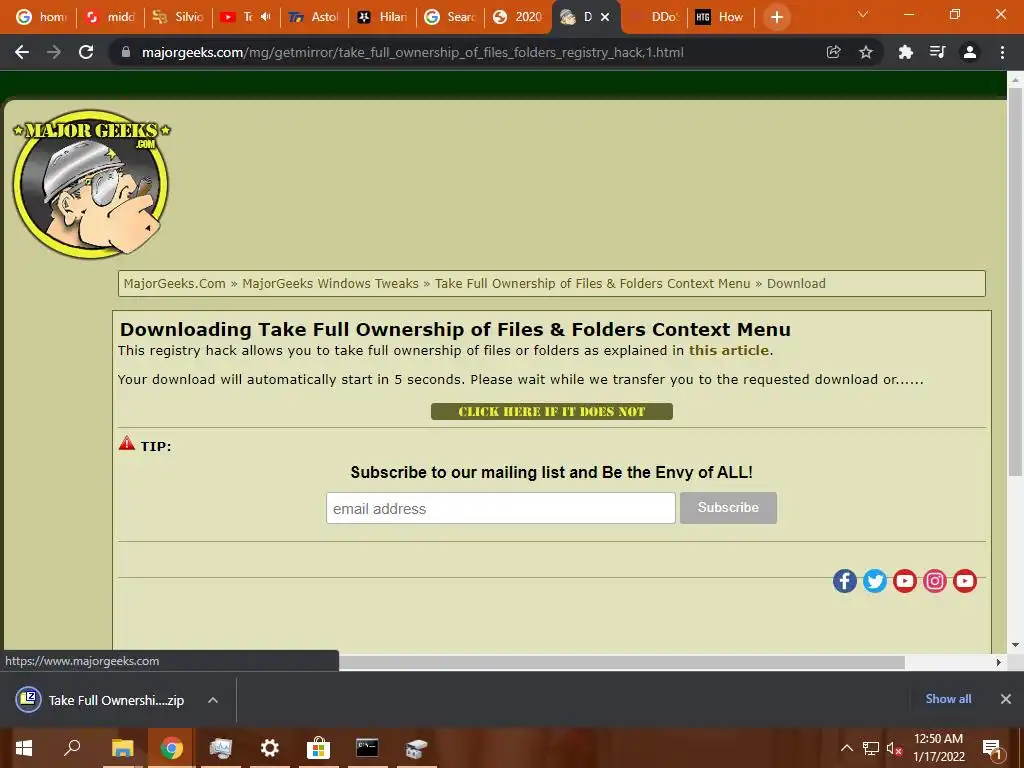Open the tab search chevron
Screen dimensions: 1024x768
(x=863, y=14)
